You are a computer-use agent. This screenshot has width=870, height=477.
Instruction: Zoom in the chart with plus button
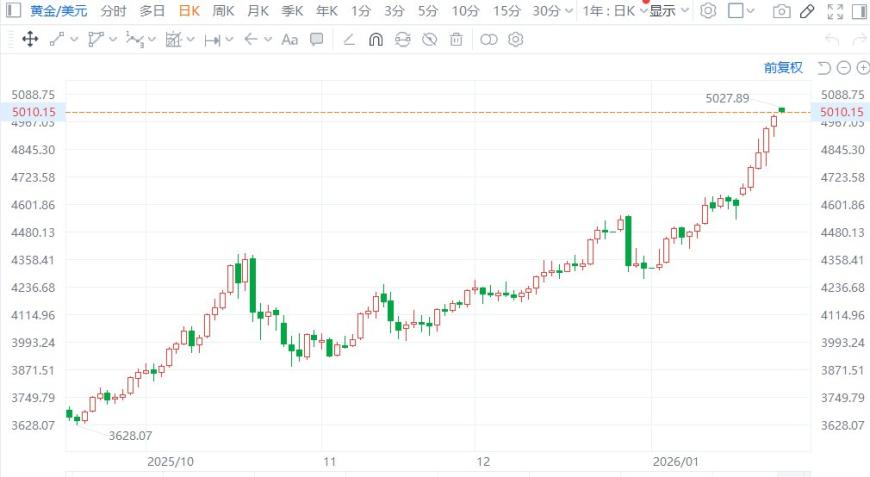861,68
